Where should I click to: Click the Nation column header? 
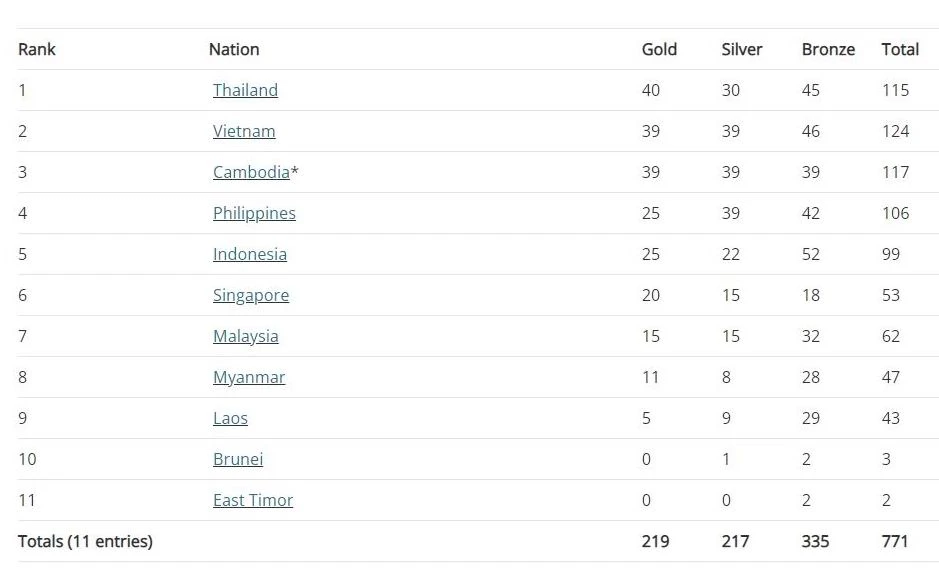(x=234, y=49)
